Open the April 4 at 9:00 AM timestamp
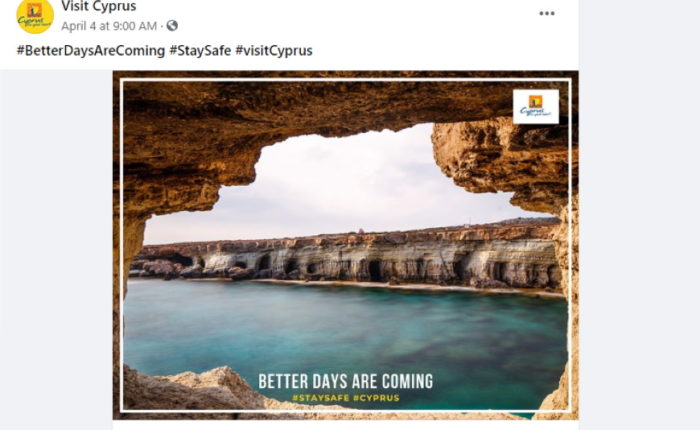This screenshot has height=430, width=700. (x=109, y=26)
